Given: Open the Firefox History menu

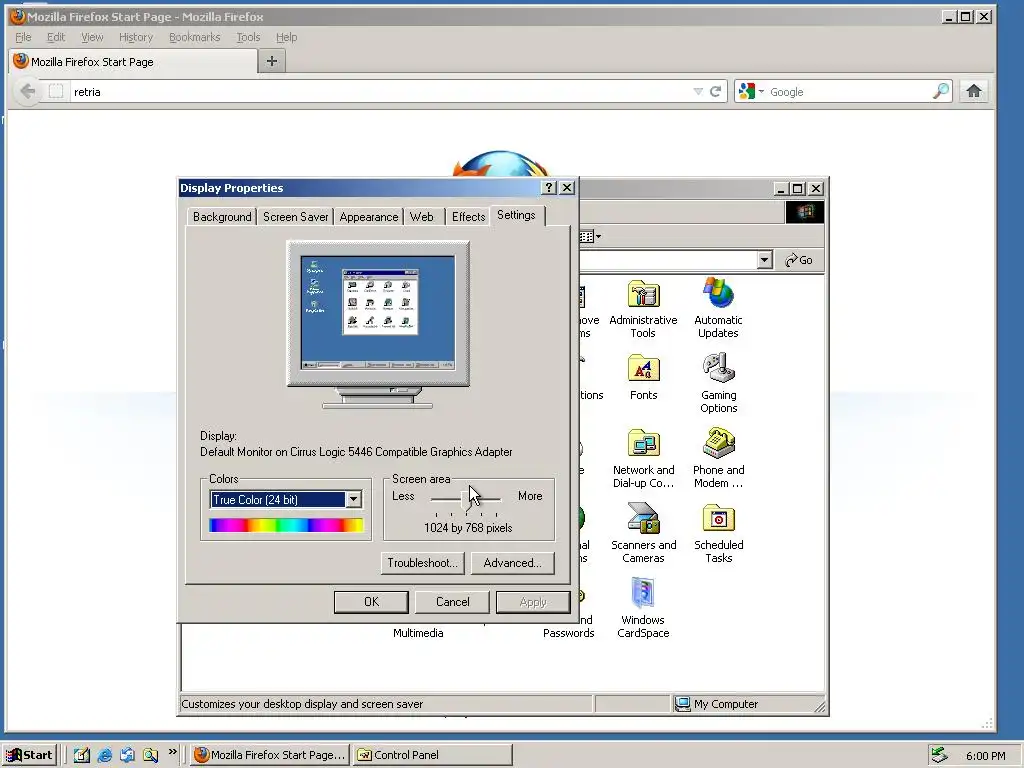Looking at the screenshot, I should click(136, 37).
